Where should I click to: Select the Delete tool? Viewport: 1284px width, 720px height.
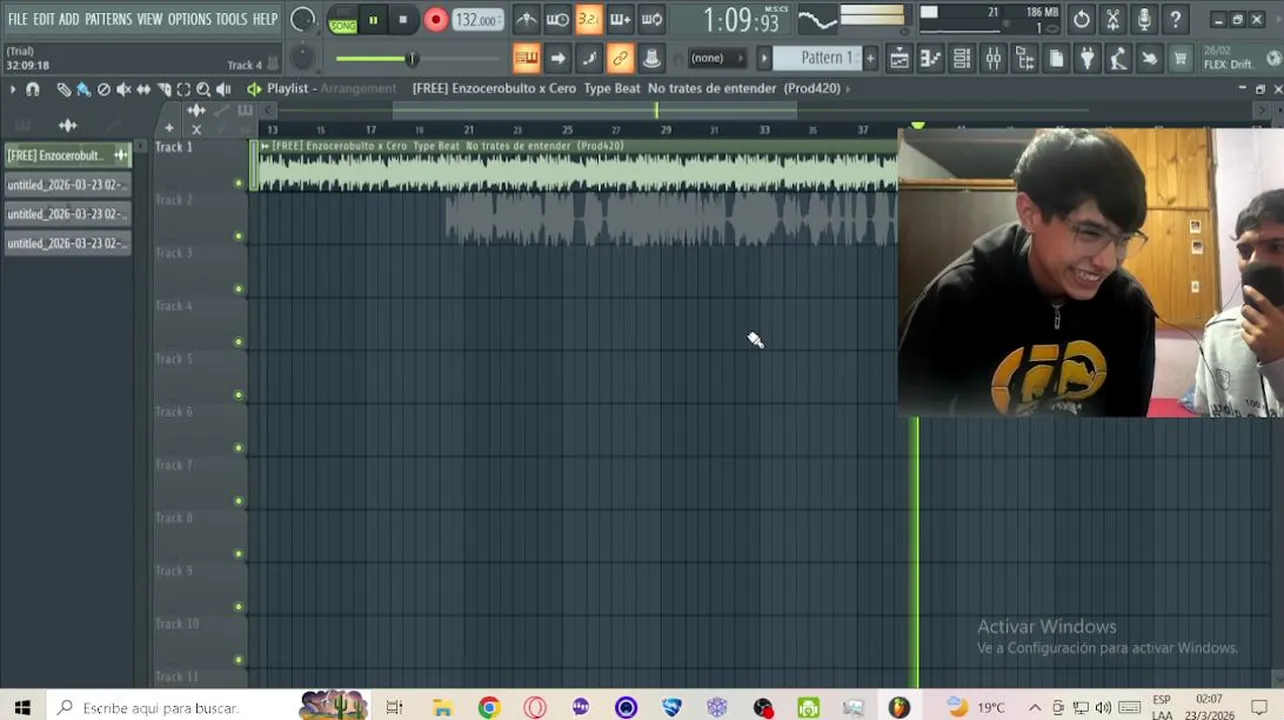point(104,89)
